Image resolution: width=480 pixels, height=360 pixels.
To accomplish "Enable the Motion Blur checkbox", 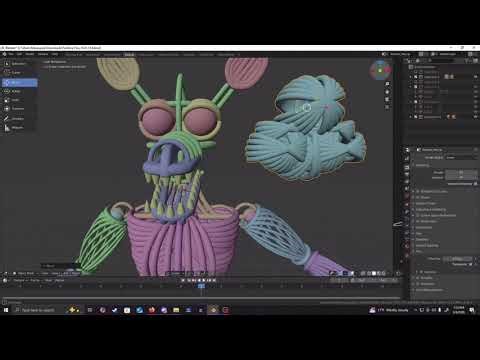I will pos(417,221).
